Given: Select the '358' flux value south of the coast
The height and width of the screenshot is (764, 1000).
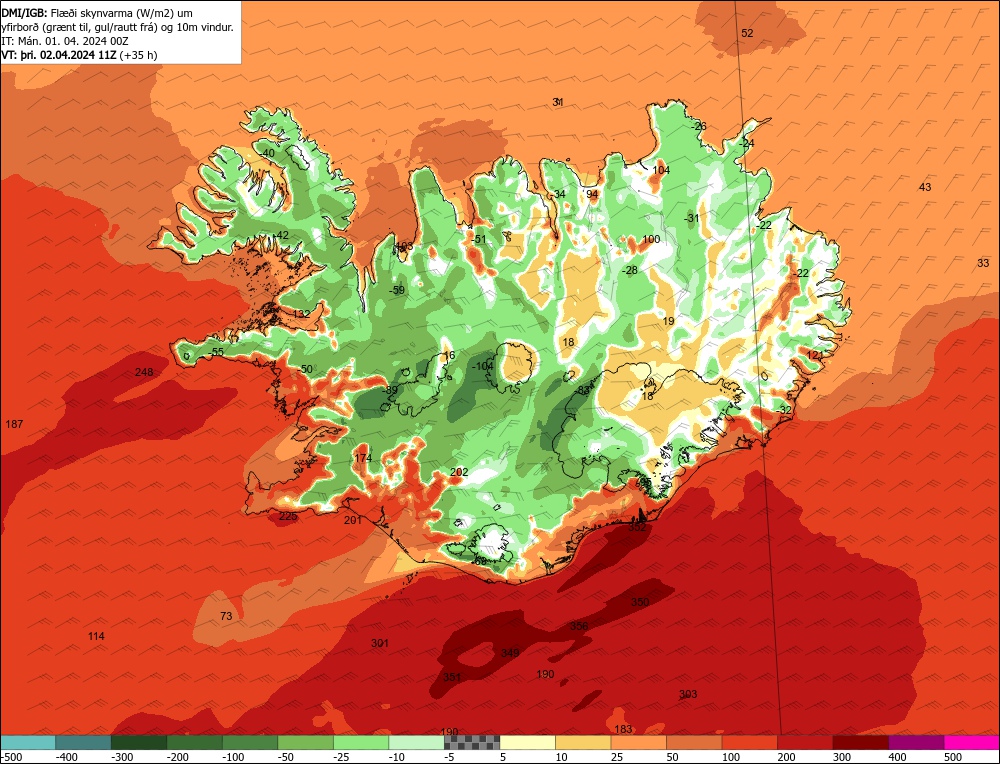Looking at the screenshot, I should tap(579, 626).
